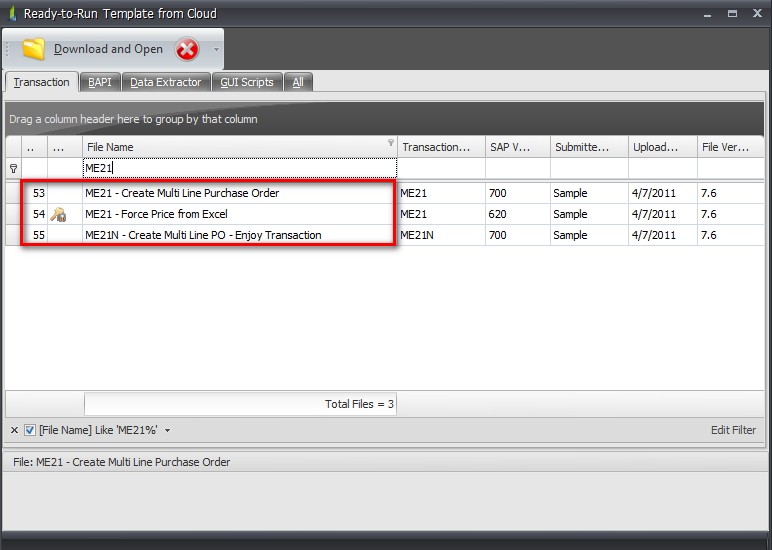Uncheck the File Name Like 'ME21%' filter checkbox
The height and width of the screenshot is (550, 772).
coord(29,430)
